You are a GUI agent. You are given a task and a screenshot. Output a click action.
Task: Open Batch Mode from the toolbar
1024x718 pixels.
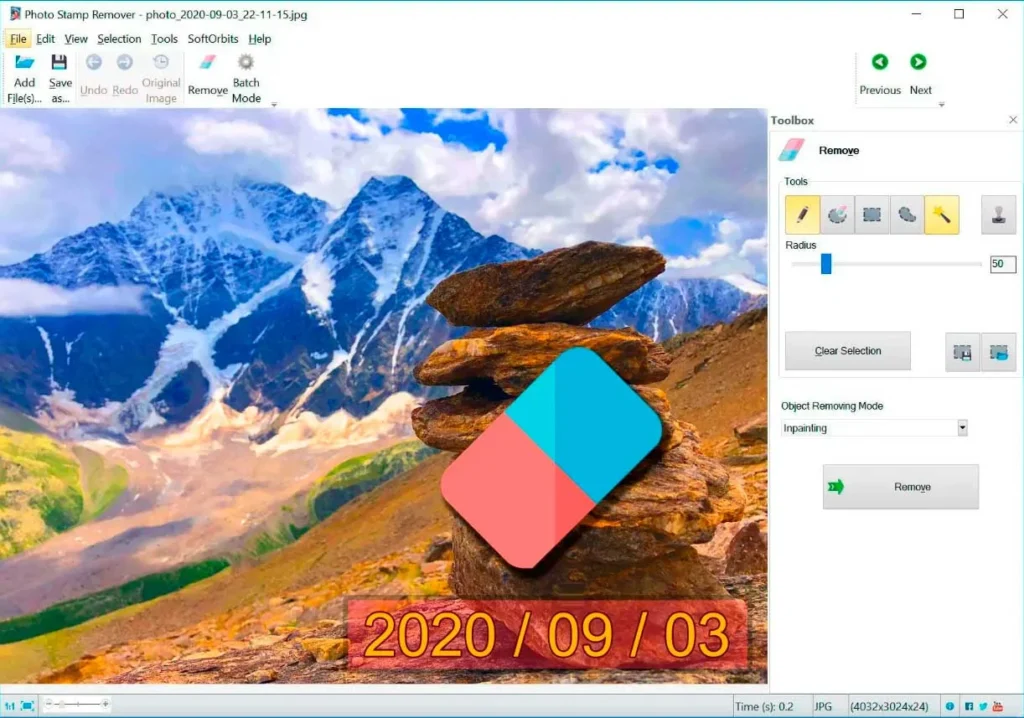click(246, 78)
